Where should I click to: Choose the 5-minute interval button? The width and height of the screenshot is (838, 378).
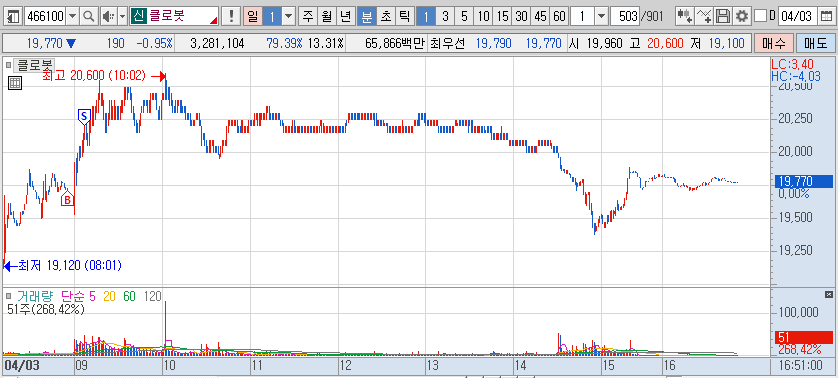click(x=464, y=17)
